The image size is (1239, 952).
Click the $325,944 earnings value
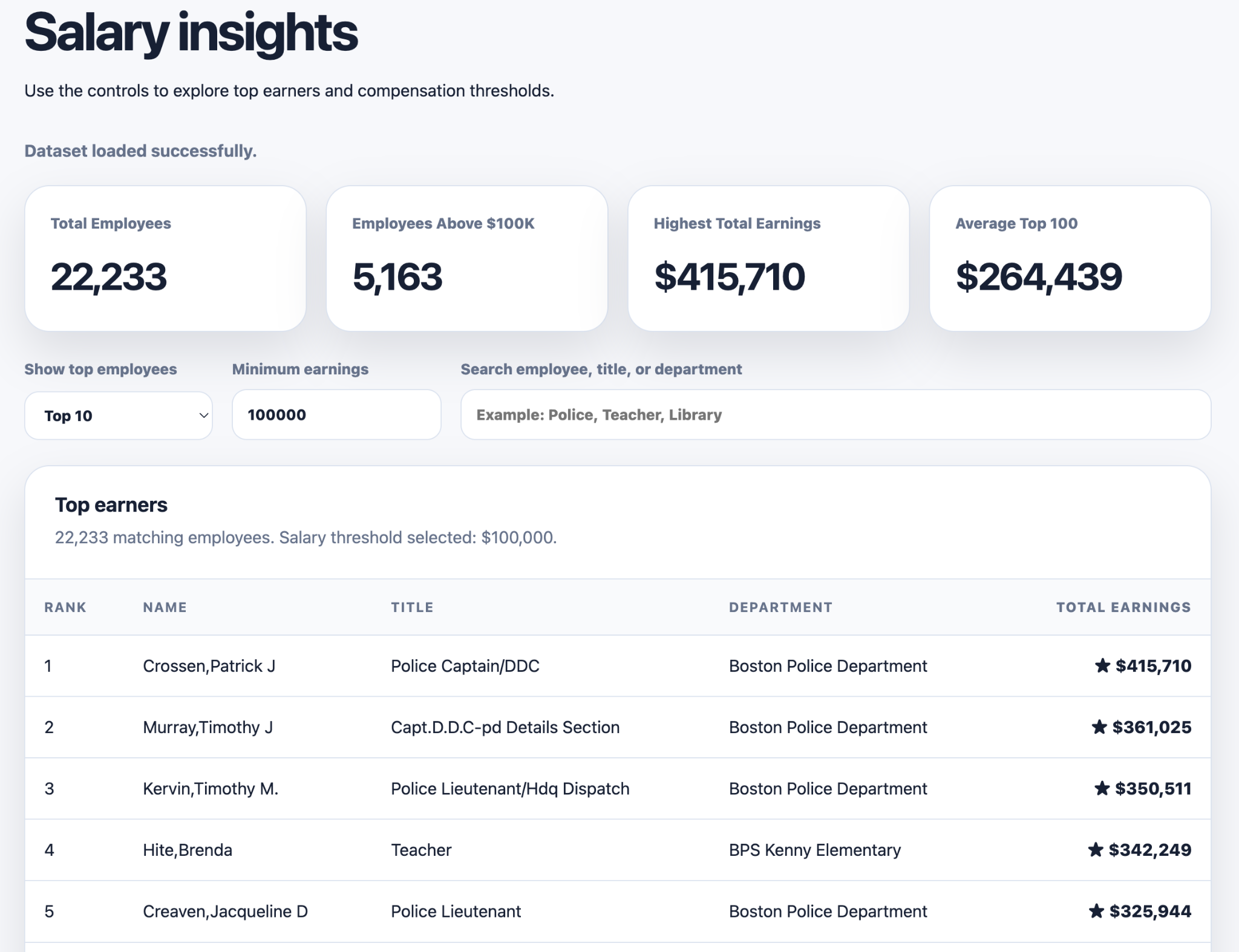1150,911
